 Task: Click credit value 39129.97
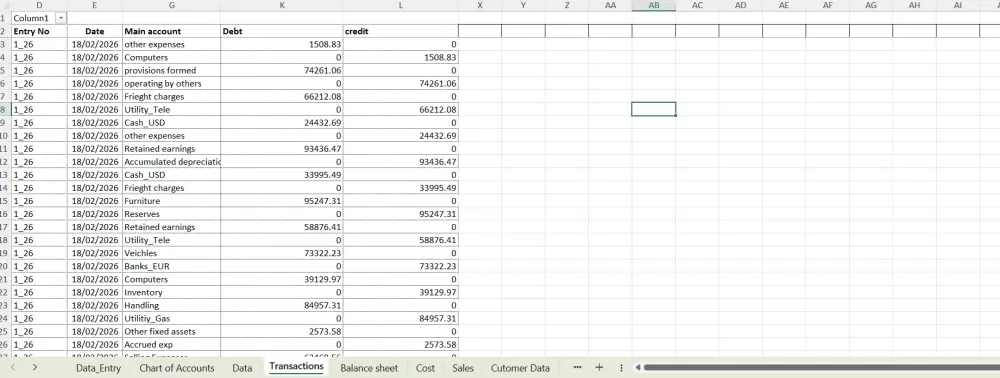pyautogui.click(x=401, y=293)
